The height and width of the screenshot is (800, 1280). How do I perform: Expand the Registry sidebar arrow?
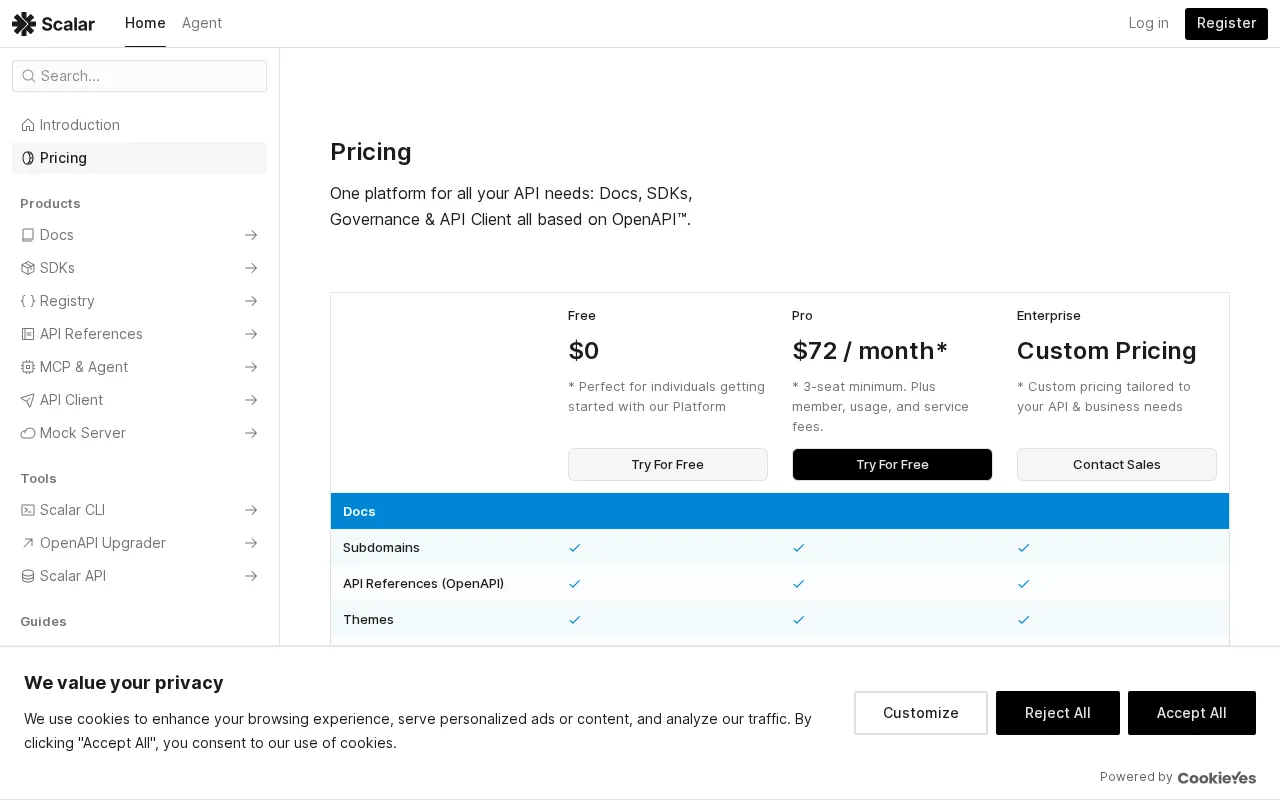(251, 301)
